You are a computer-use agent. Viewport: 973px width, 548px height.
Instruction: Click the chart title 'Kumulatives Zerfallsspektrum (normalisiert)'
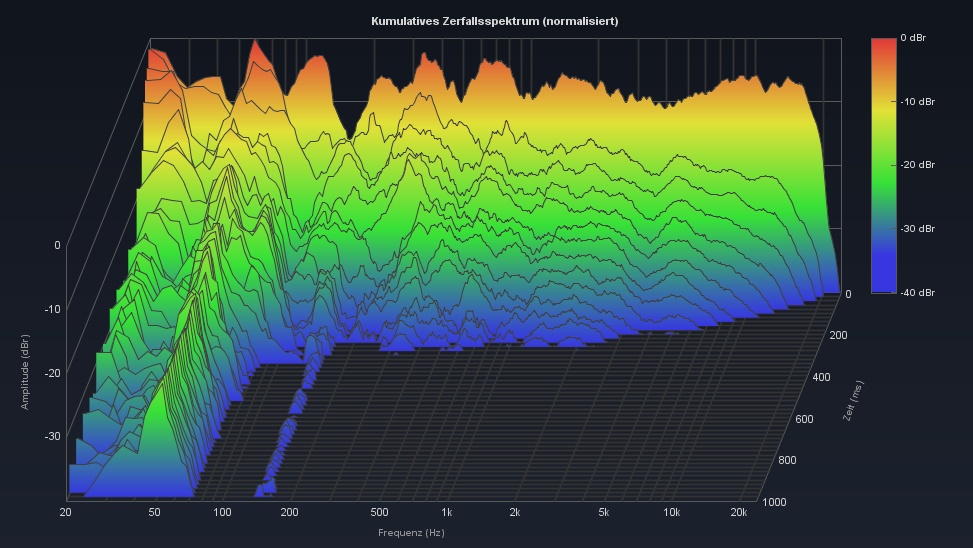[x=494, y=21]
